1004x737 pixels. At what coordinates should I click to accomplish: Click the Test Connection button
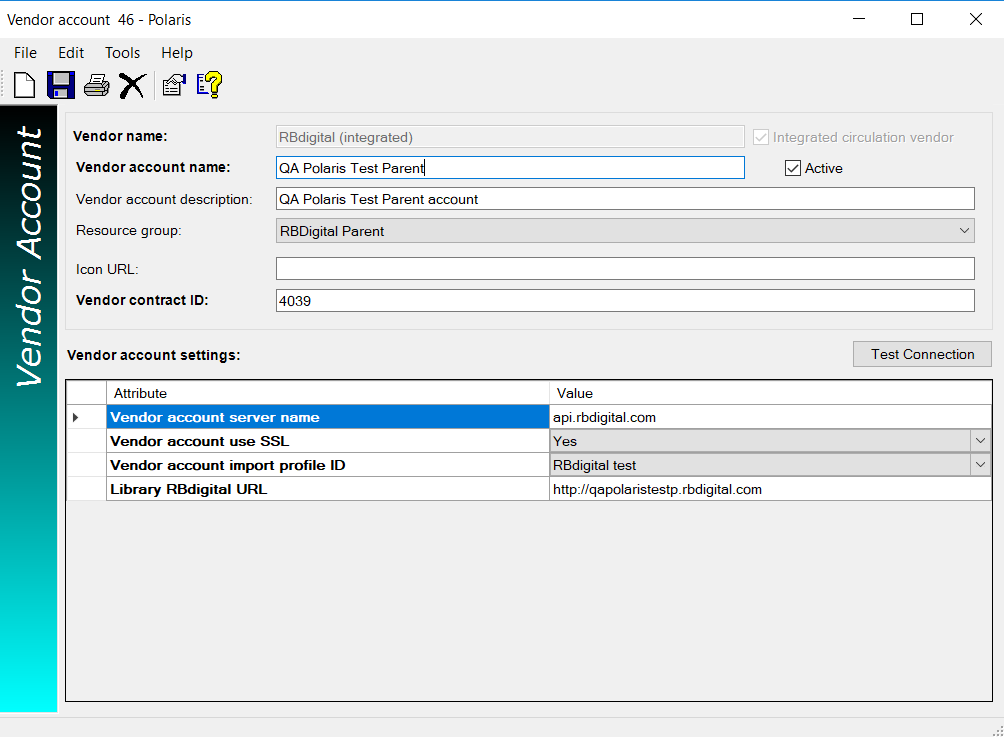[922, 354]
